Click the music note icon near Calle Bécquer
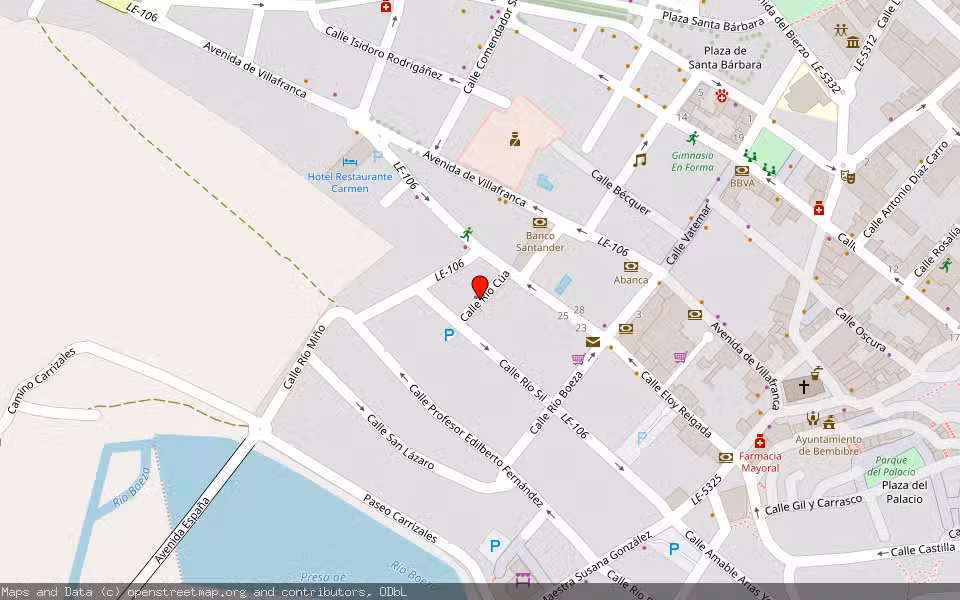960x600 pixels. (x=640, y=160)
